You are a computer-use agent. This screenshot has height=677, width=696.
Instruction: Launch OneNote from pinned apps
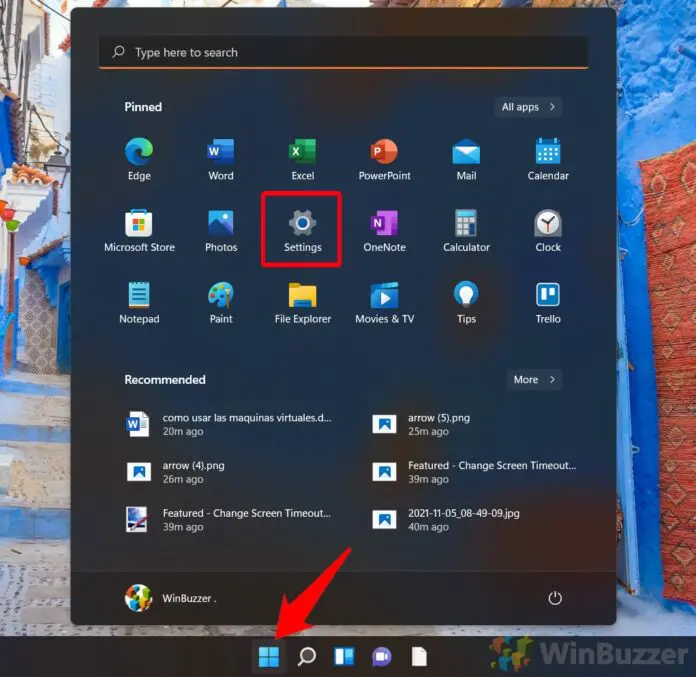(x=384, y=231)
